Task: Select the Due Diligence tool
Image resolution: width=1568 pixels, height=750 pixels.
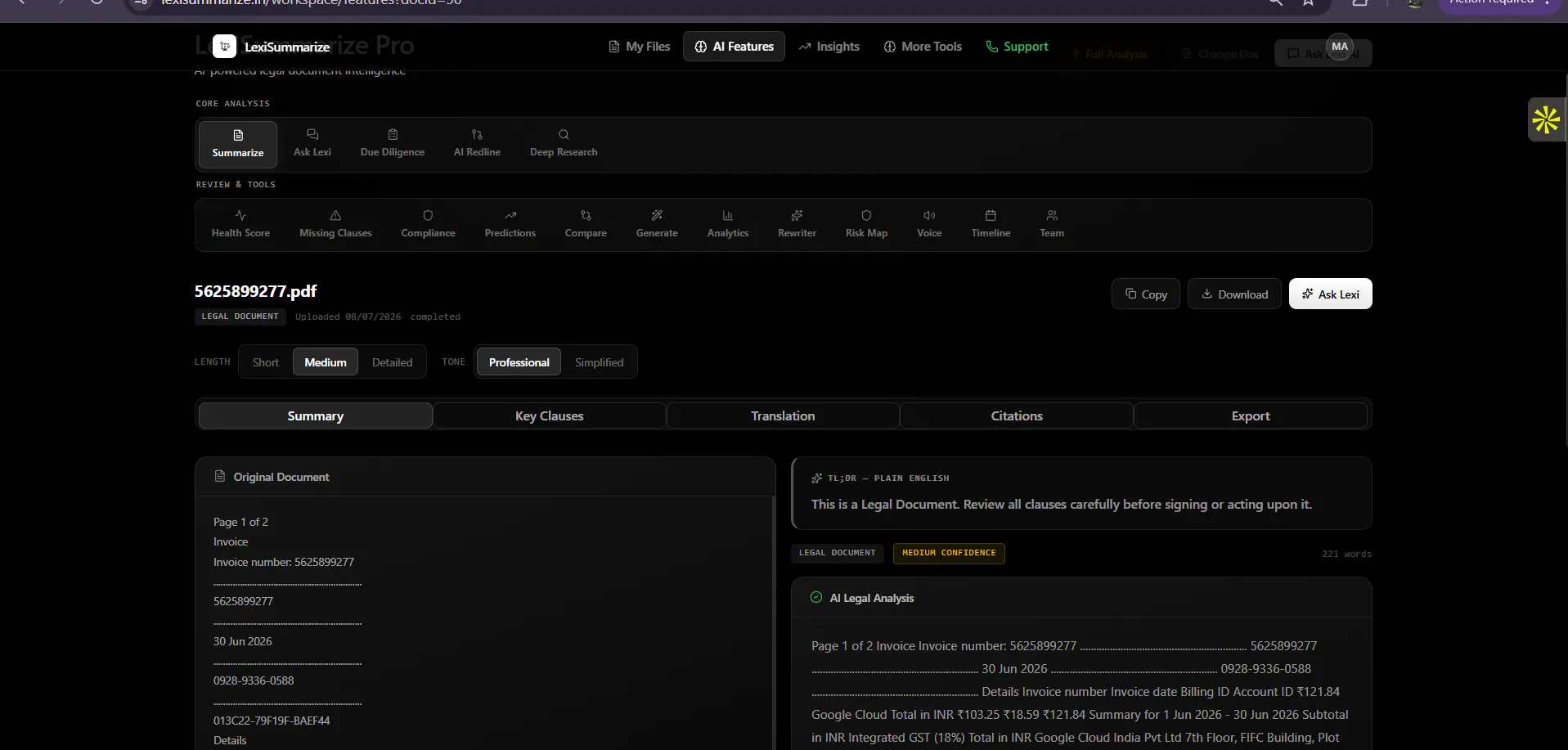Action: [x=393, y=144]
